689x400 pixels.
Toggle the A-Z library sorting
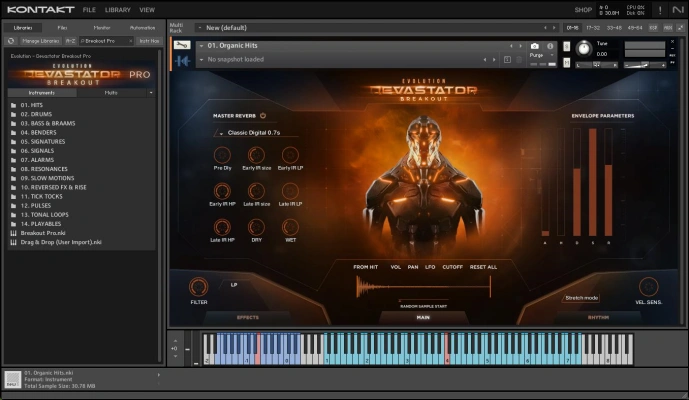coord(70,41)
